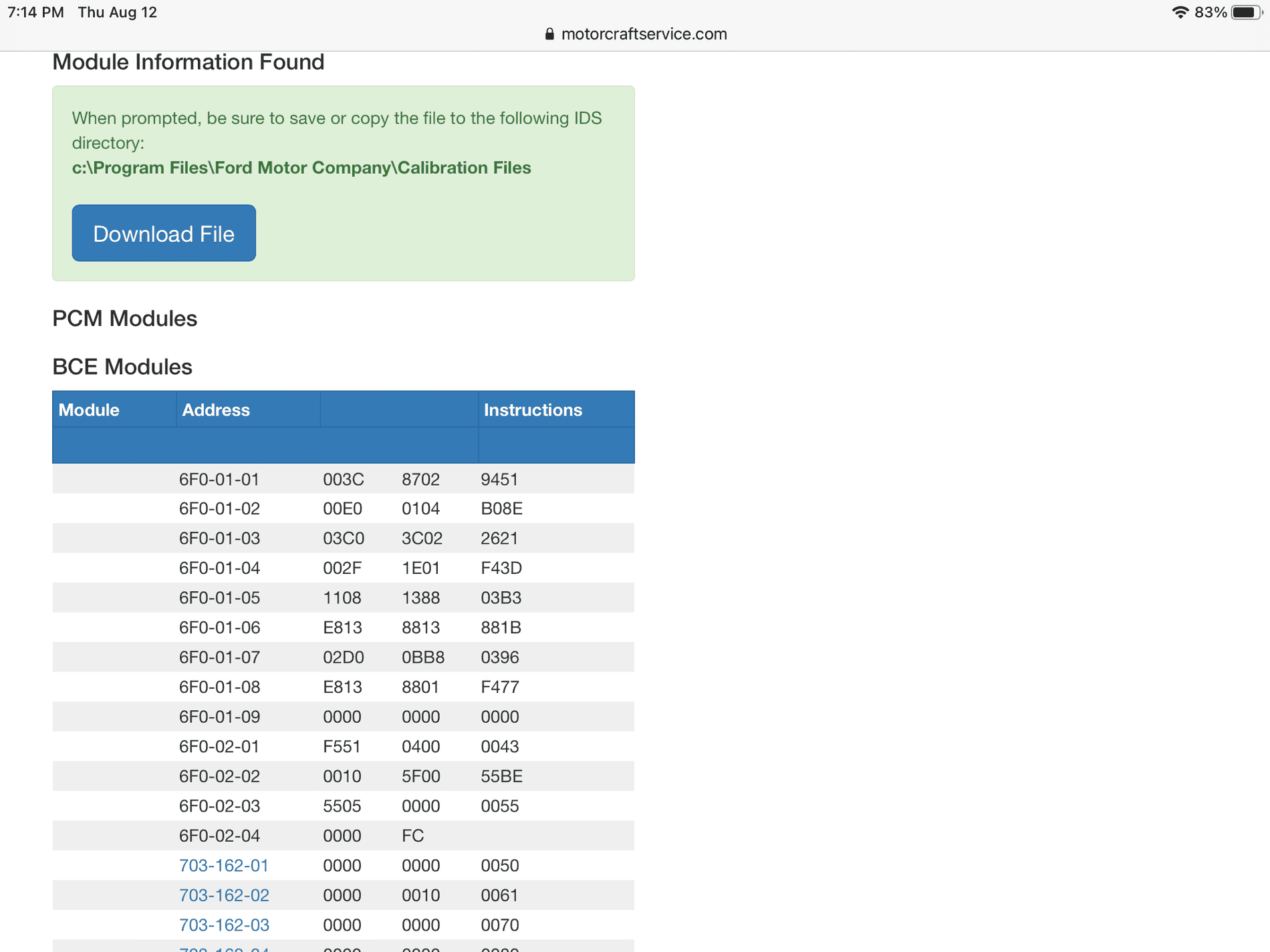Screen dimensions: 1270x952
Task: Select the 6F0-01-01 address cell
Action: pyautogui.click(x=219, y=479)
